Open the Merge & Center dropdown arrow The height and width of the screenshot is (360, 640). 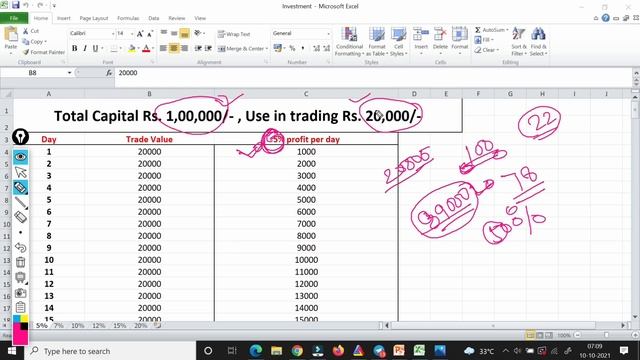point(267,49)
